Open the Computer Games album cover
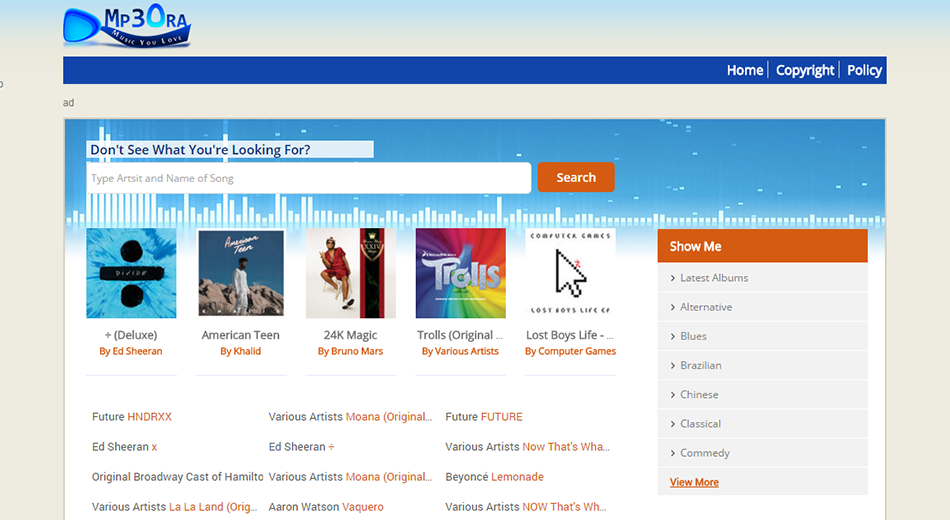Screen dimensions: 950x520 570,273
